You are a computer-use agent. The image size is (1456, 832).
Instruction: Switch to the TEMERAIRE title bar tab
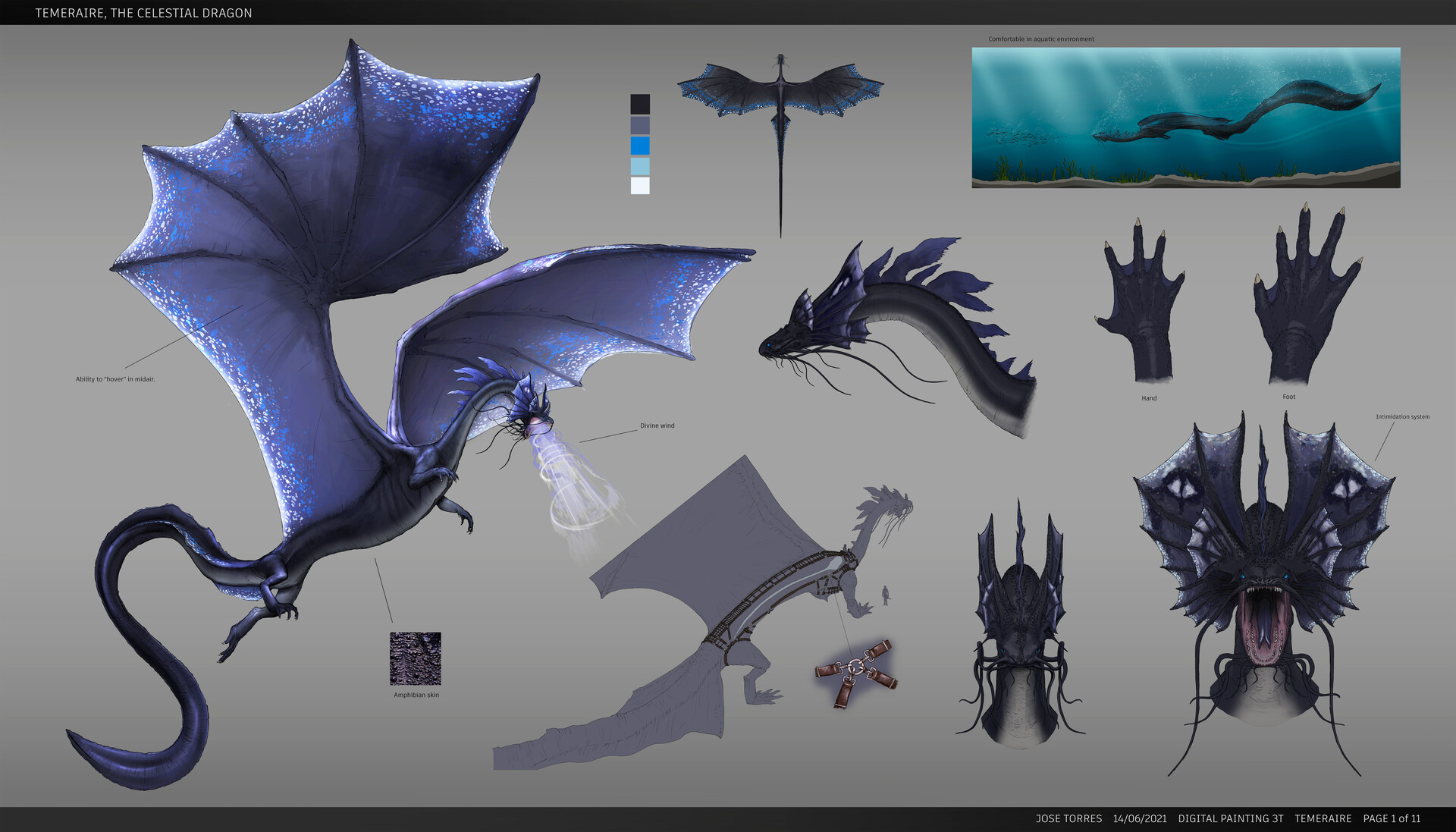coord(143,12)
